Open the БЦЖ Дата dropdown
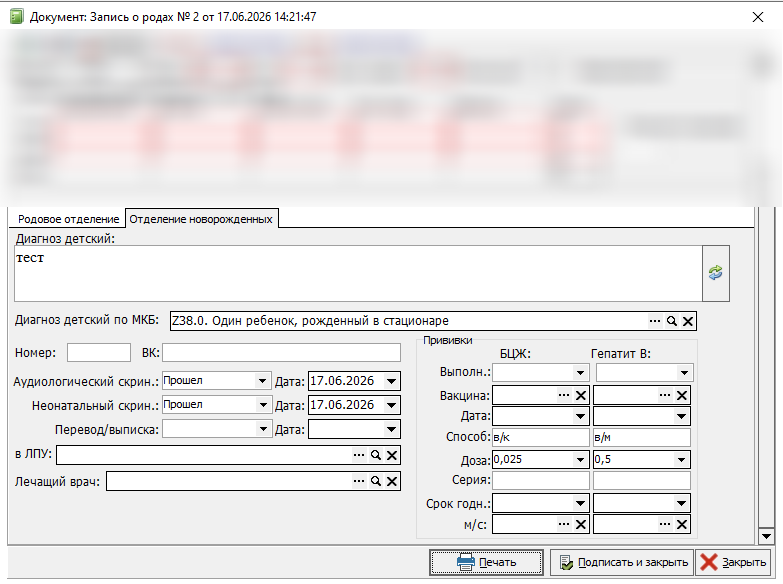Image resolution: width=783 pixels, height=584 pixels. [x=580, y=416]
